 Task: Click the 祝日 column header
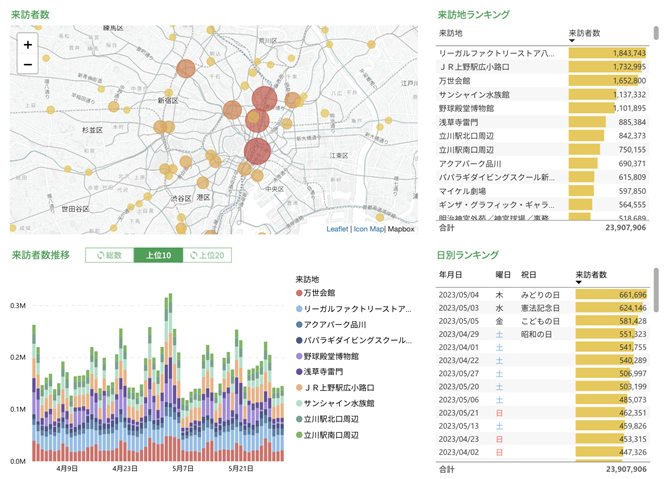pyautogui.click(x=528, y=275)
